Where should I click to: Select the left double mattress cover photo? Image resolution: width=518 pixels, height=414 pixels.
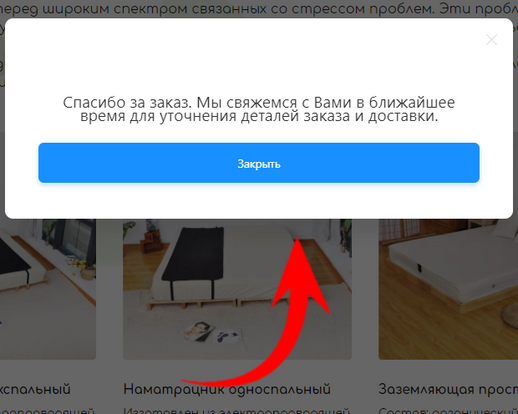(x=48, y=289)
